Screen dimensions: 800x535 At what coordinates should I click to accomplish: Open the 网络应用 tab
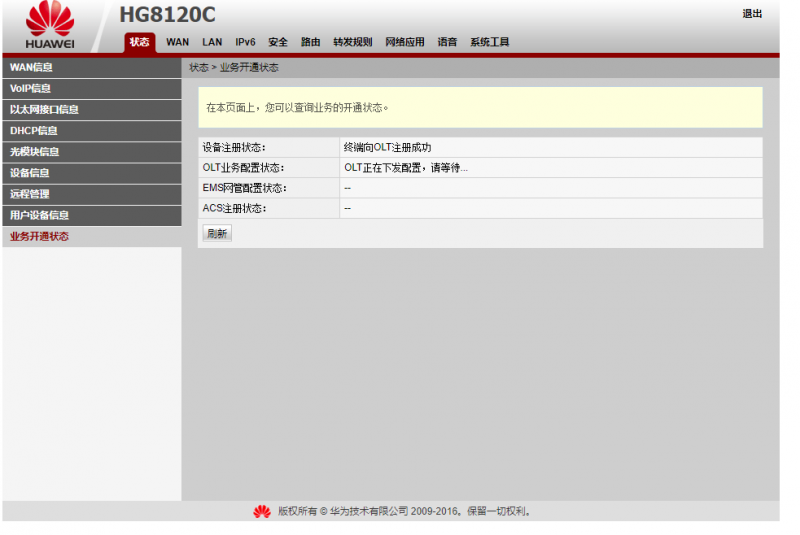(405, 42)
